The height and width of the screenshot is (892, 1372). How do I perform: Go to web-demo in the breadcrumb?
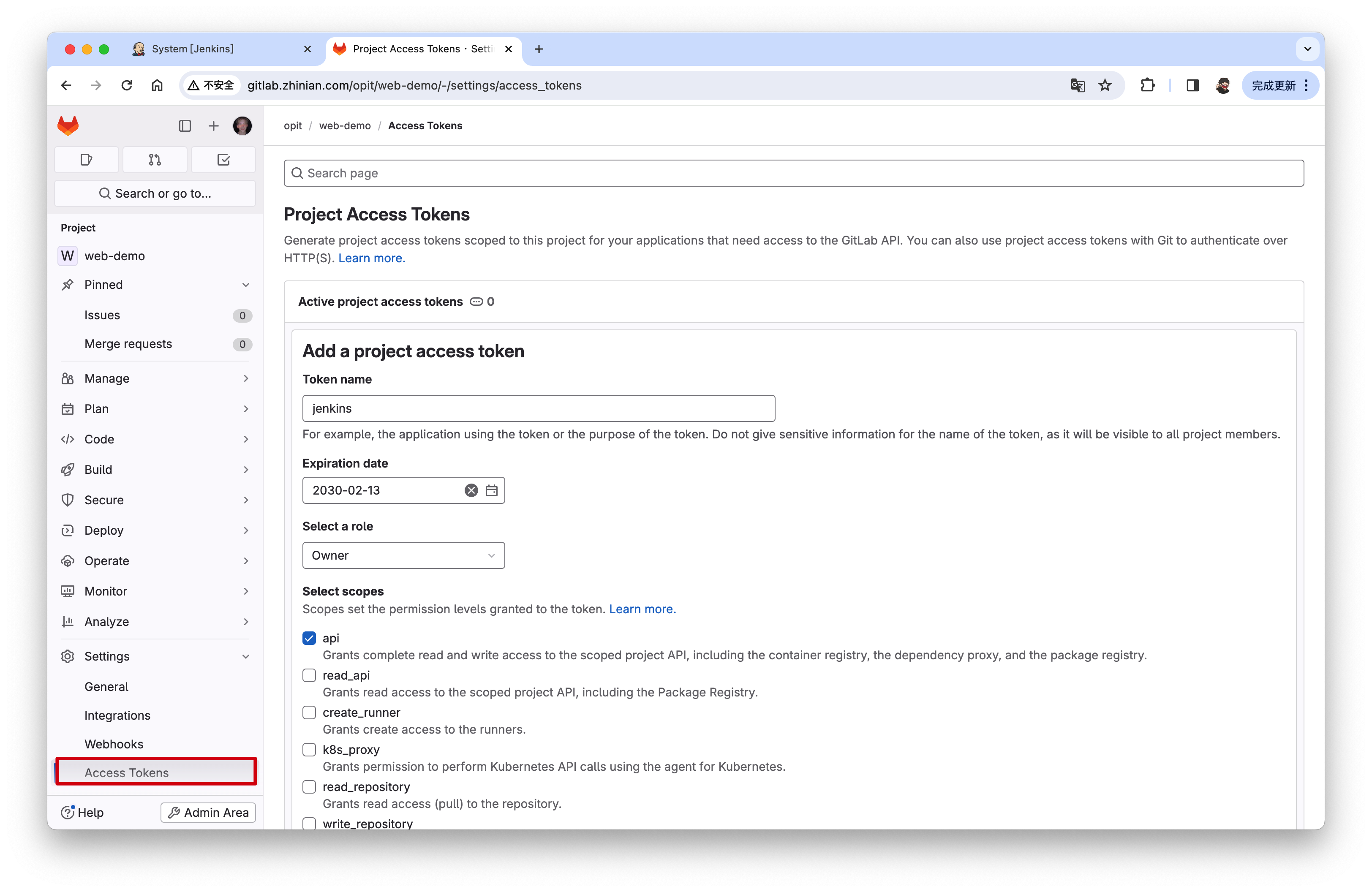[345, 125]
